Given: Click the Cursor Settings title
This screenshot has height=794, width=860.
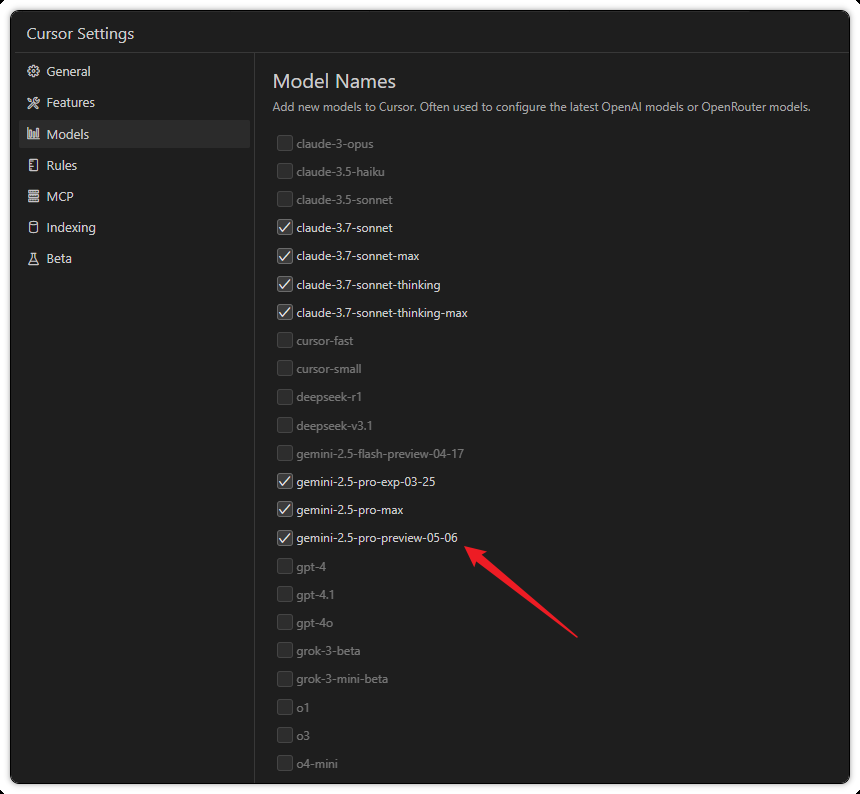Looking at the screenshot, I should coord(80,33).
